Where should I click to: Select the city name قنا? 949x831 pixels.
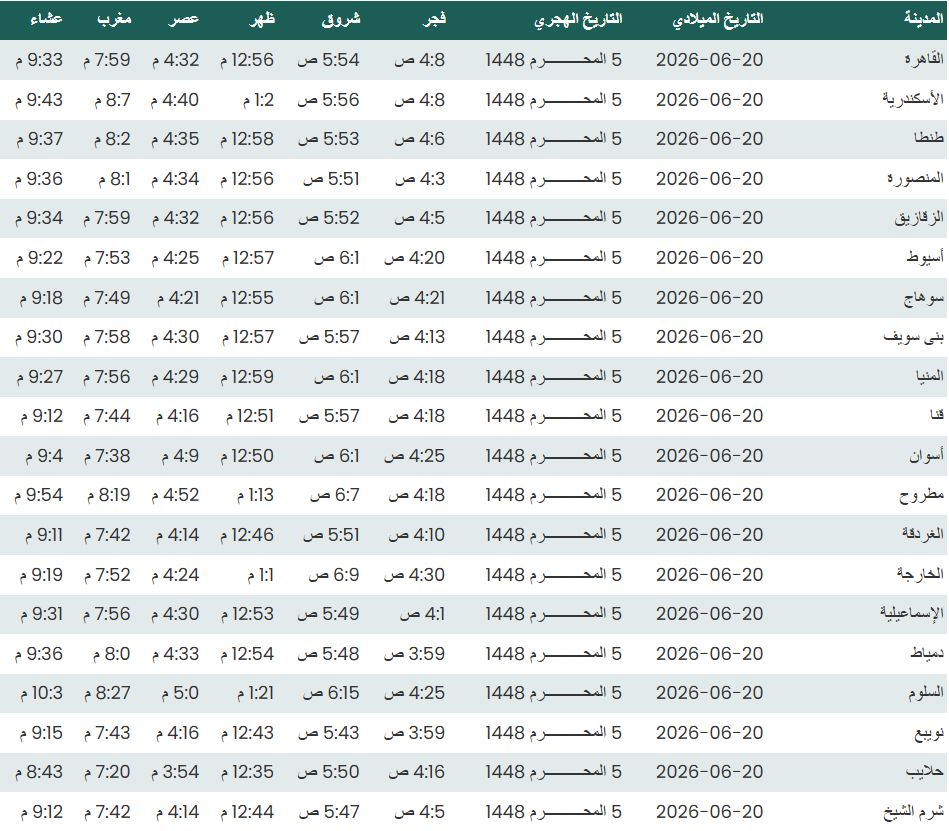(x=937, y=416)
